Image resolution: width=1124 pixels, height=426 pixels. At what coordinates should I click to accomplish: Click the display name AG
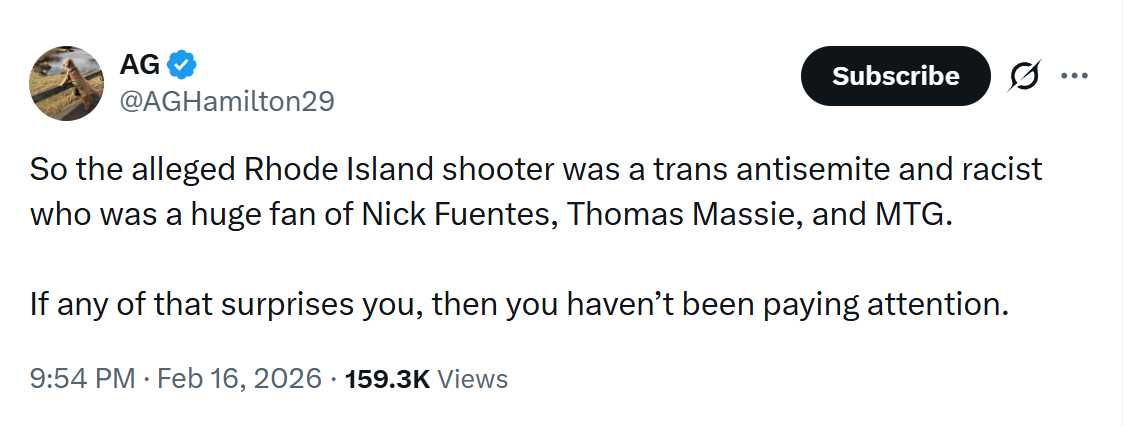[x=139, y=65]
